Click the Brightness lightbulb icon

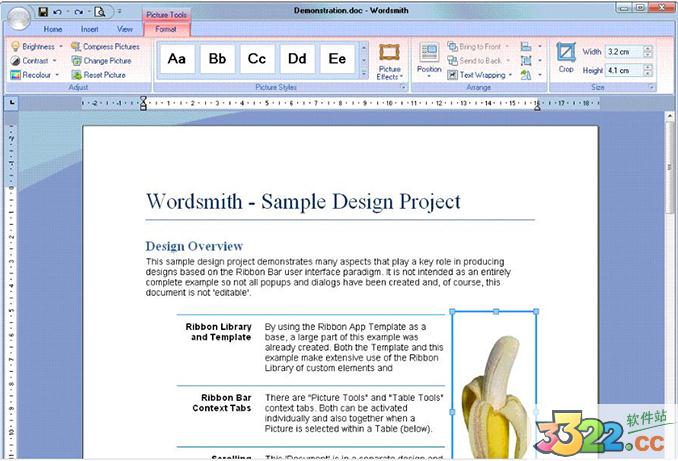click(x=15, y=46)
